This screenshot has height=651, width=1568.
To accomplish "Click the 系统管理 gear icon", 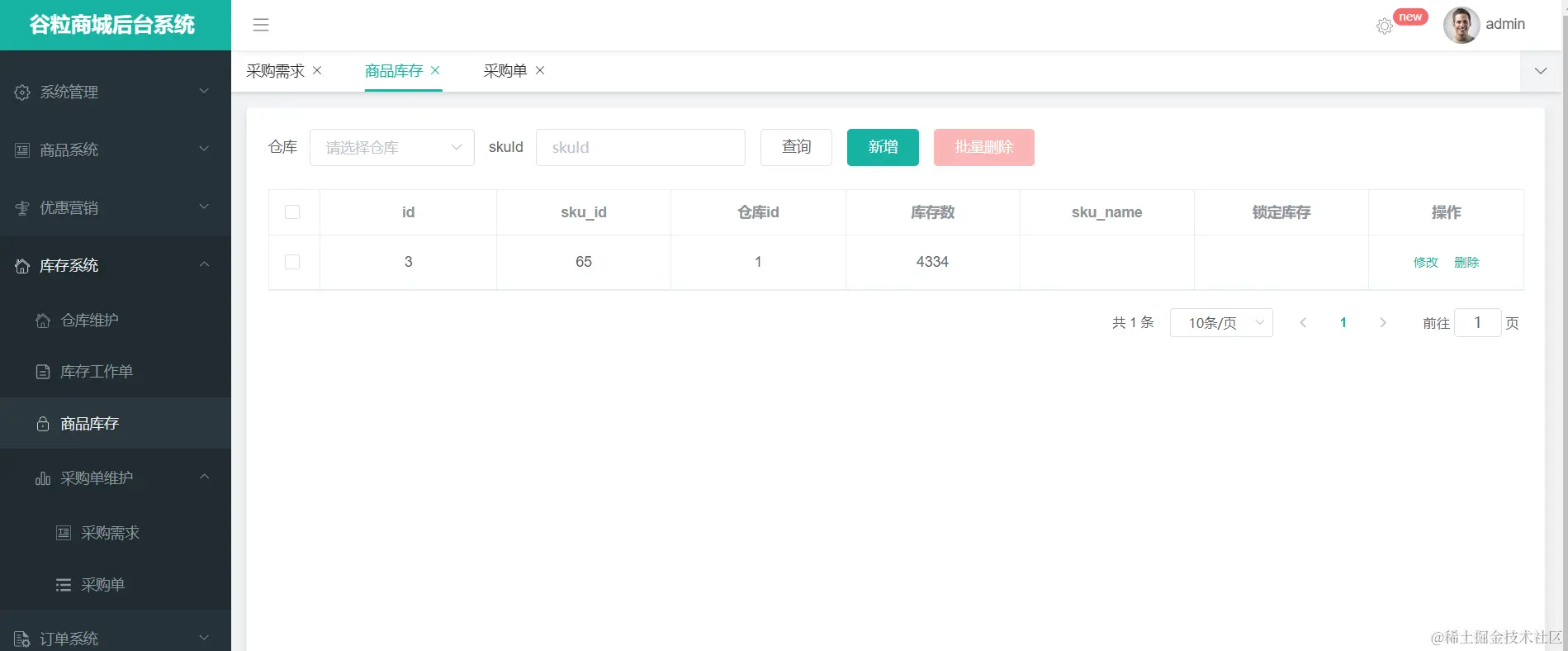I will (22, 93).
